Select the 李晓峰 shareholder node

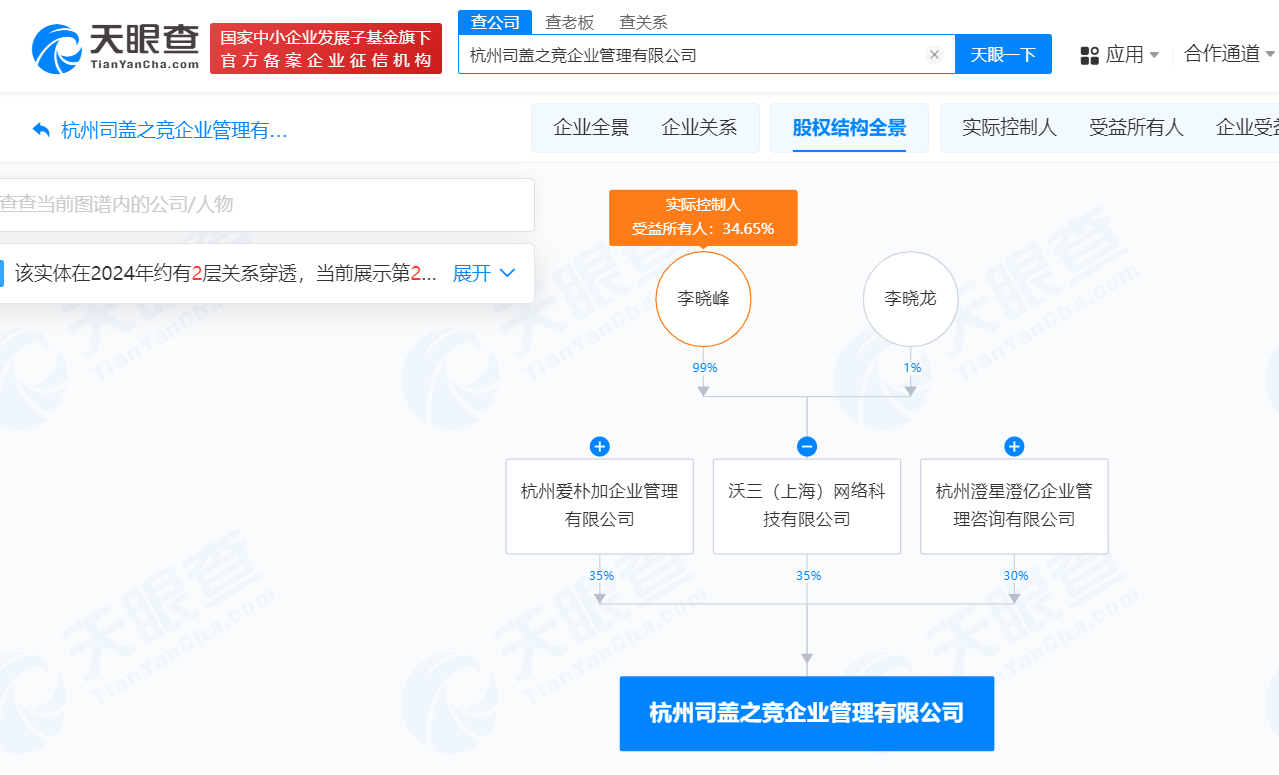pyautogui.click(x=703, y=298)
